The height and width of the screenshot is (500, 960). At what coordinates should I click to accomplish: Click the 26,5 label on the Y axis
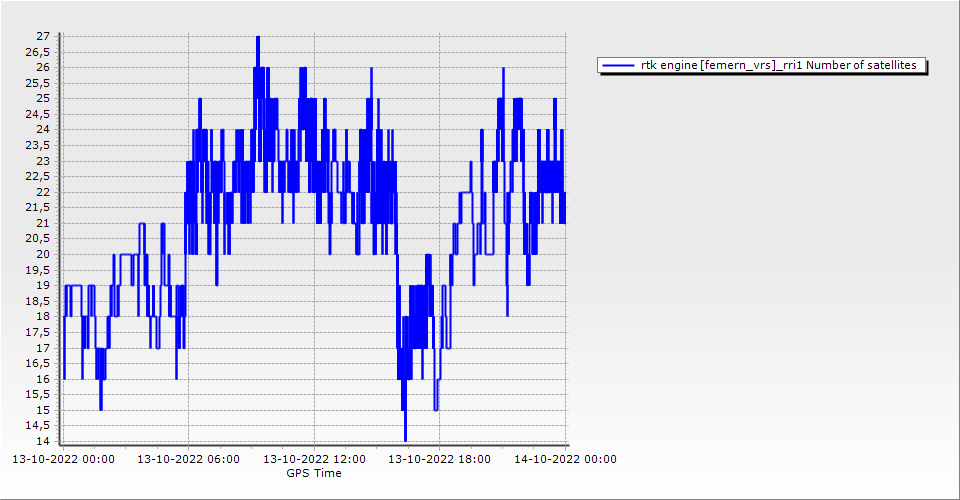pyautogui.click(x=38, y=52)
